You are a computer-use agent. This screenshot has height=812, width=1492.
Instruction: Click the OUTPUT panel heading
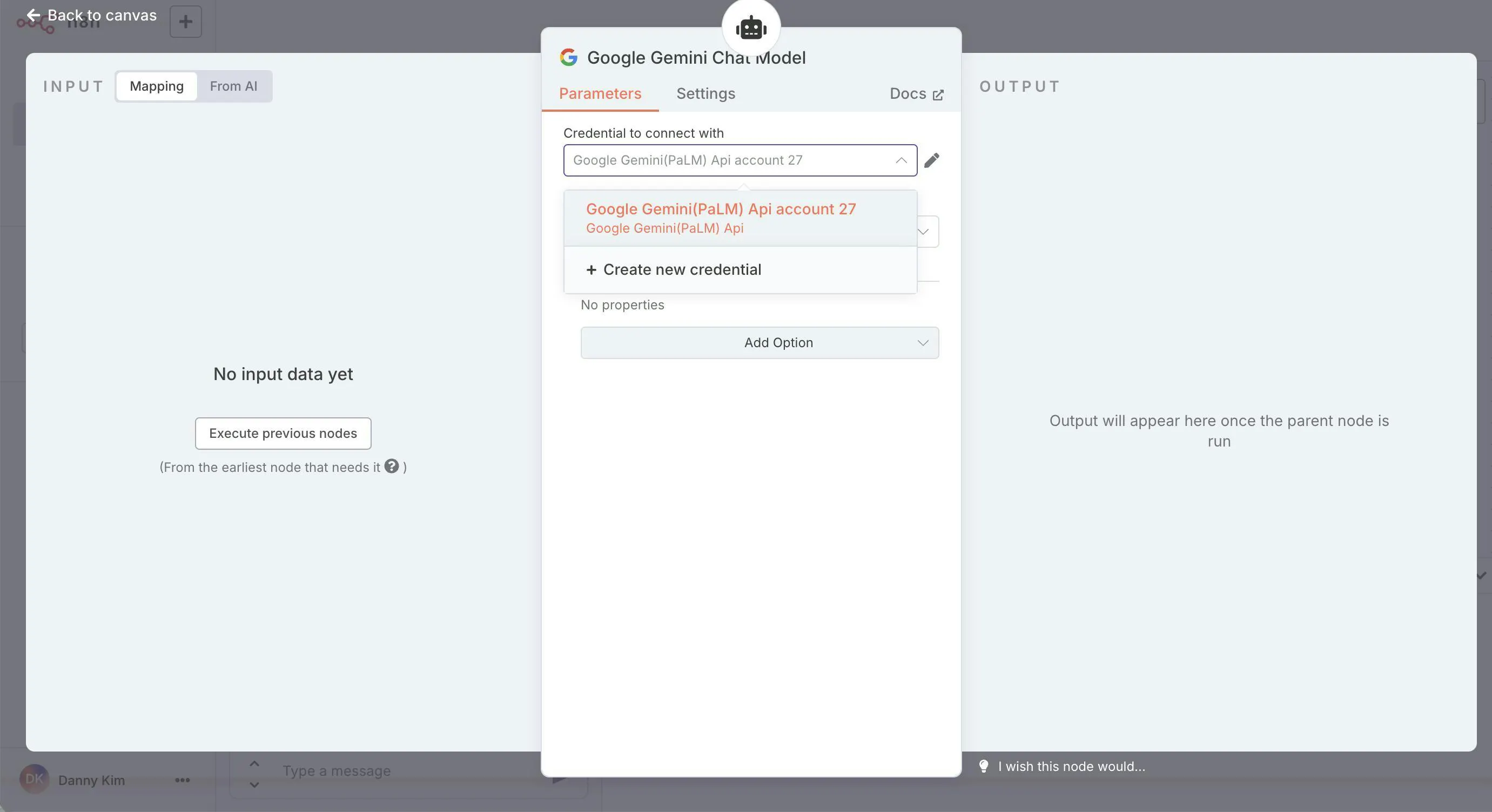click(x=1019, y=86)
